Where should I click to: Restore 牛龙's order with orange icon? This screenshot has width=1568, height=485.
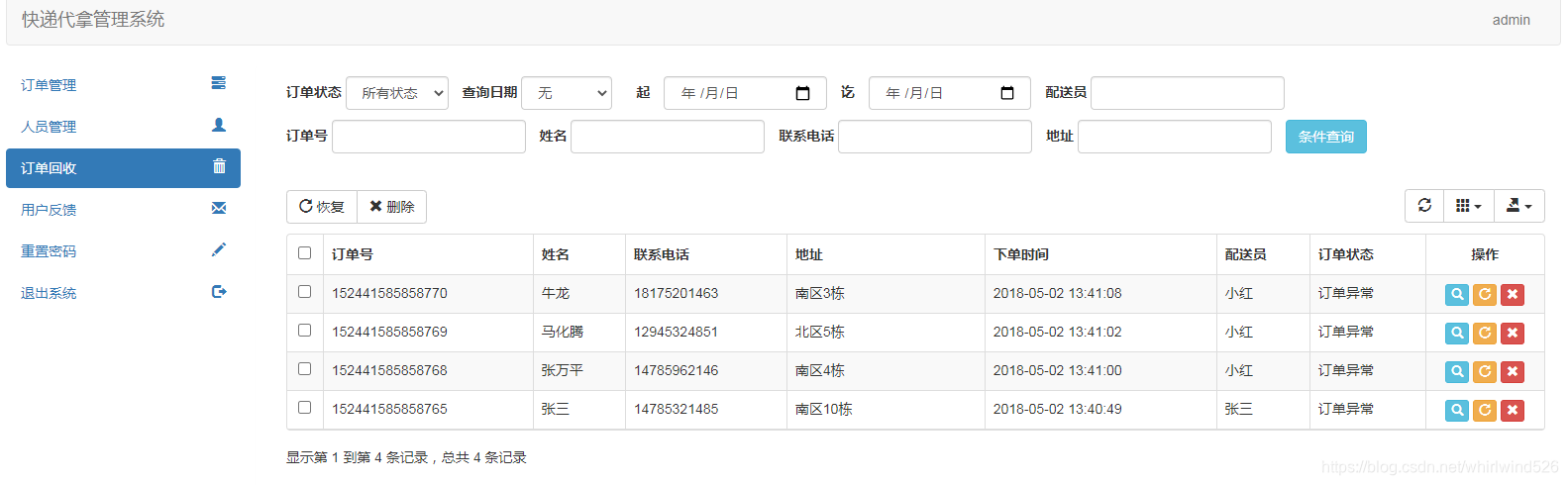[x=1485, y=295]
